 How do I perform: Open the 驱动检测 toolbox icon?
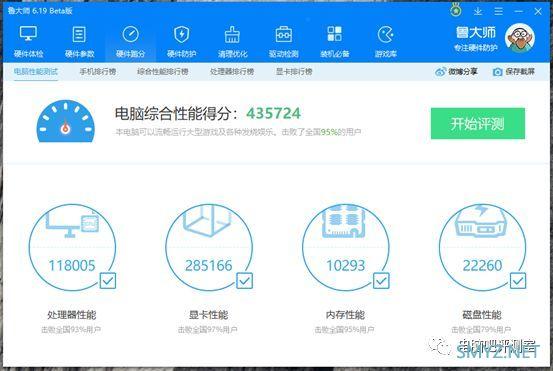(284, 34)
